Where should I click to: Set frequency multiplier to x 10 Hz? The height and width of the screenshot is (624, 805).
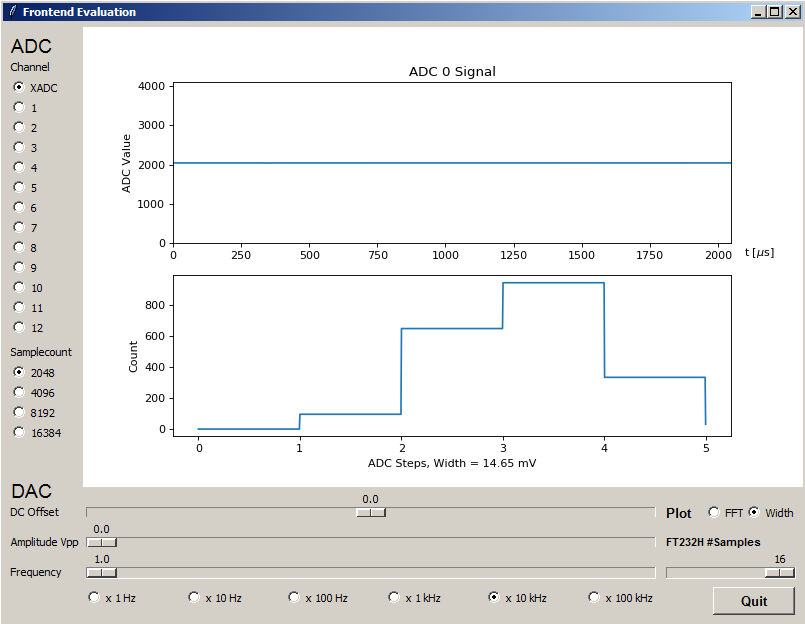(x=194, y=597)
